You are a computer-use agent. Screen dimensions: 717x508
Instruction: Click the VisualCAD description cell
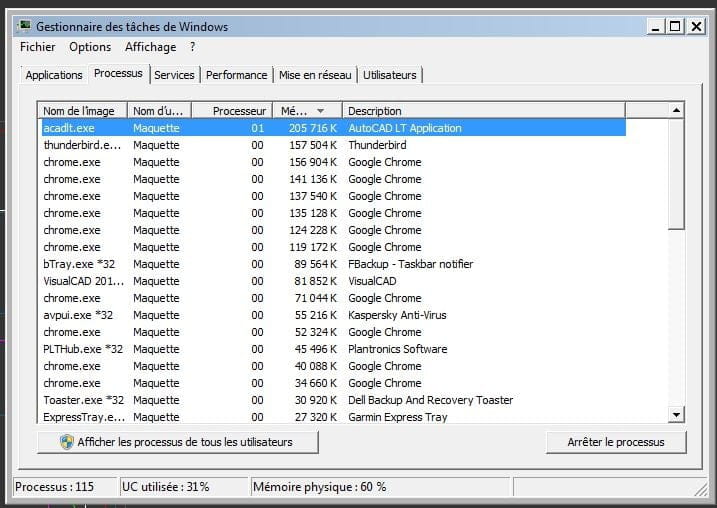pyautogui.click(x=372, y=281)
